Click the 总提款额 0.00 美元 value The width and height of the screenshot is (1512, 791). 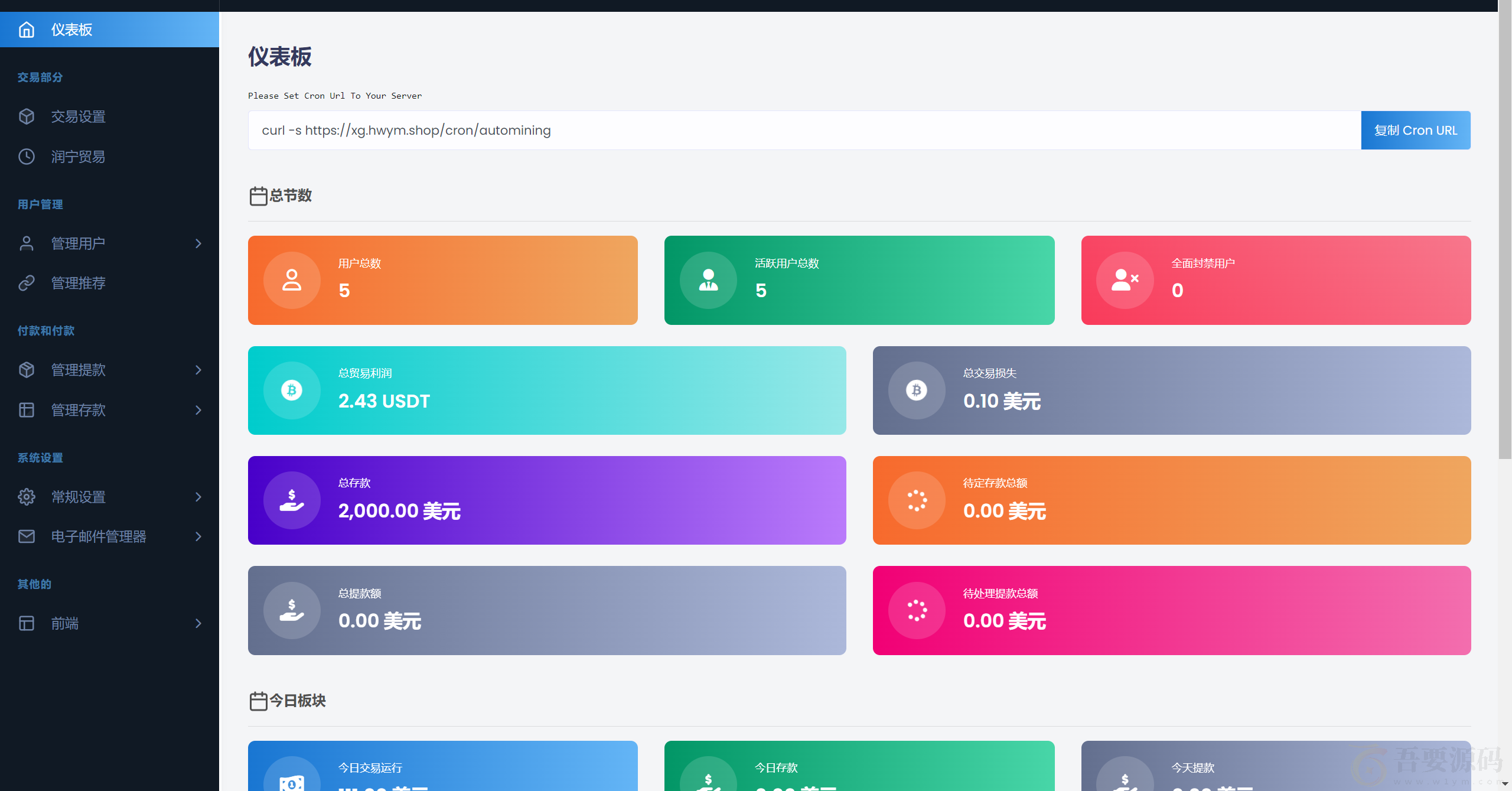point(380,621)
